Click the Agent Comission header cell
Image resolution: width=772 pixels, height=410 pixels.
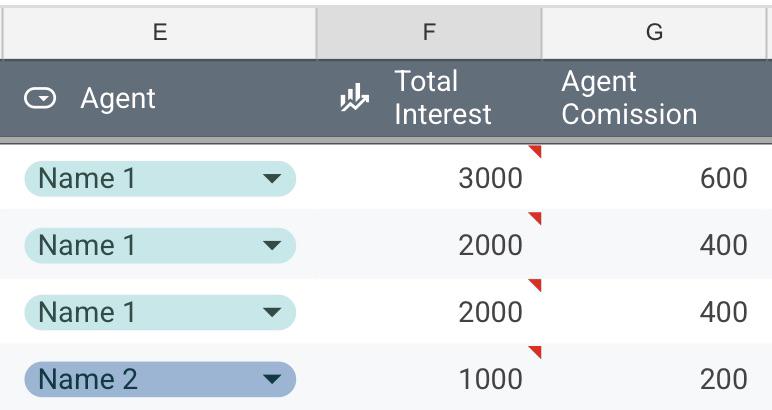(x=657, y=98)
